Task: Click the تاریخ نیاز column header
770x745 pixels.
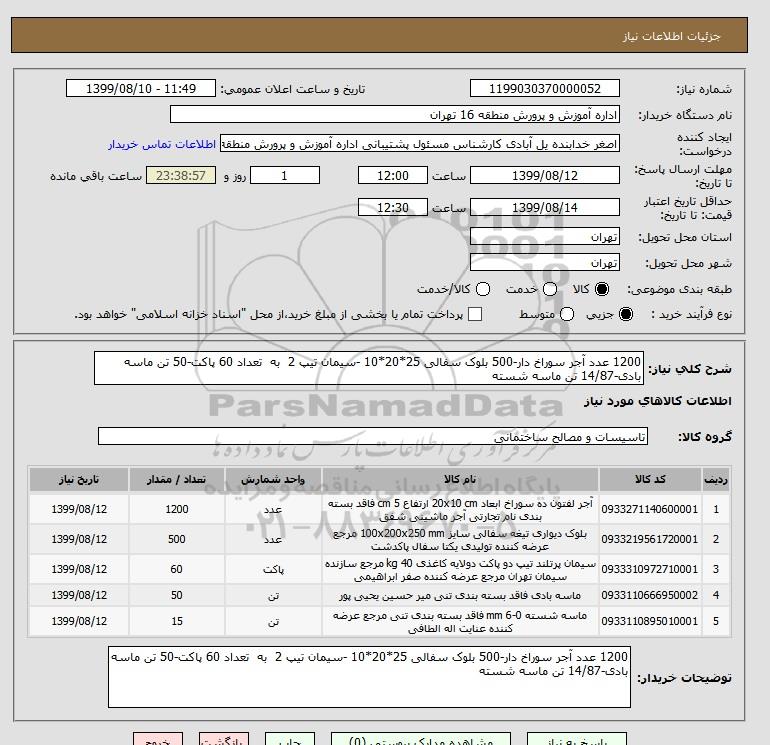Action: pyautogui.click(x=79, y=479)
